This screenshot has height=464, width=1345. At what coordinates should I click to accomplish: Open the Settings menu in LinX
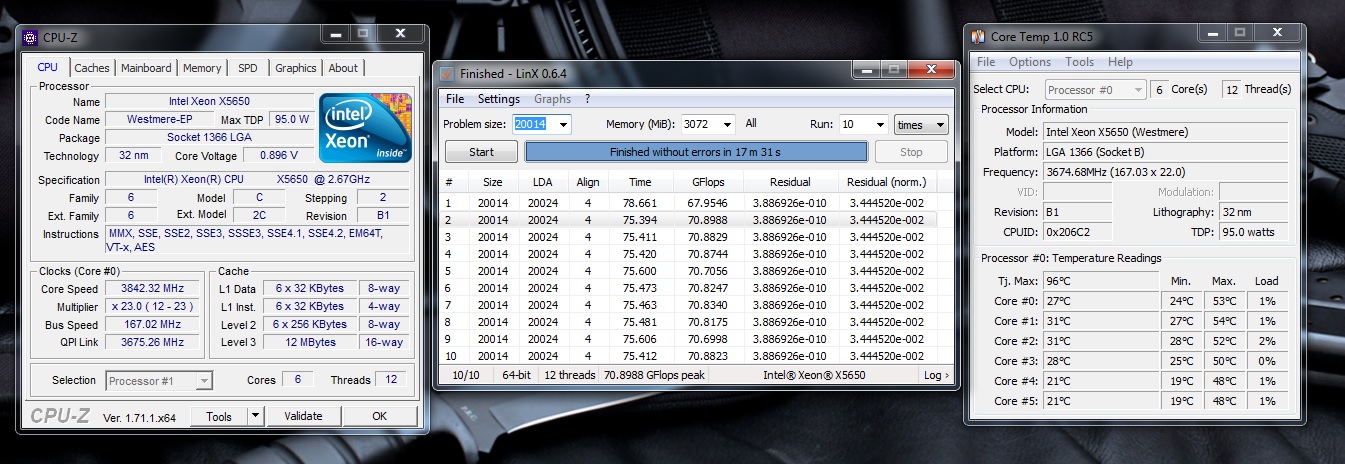(499, 99)
